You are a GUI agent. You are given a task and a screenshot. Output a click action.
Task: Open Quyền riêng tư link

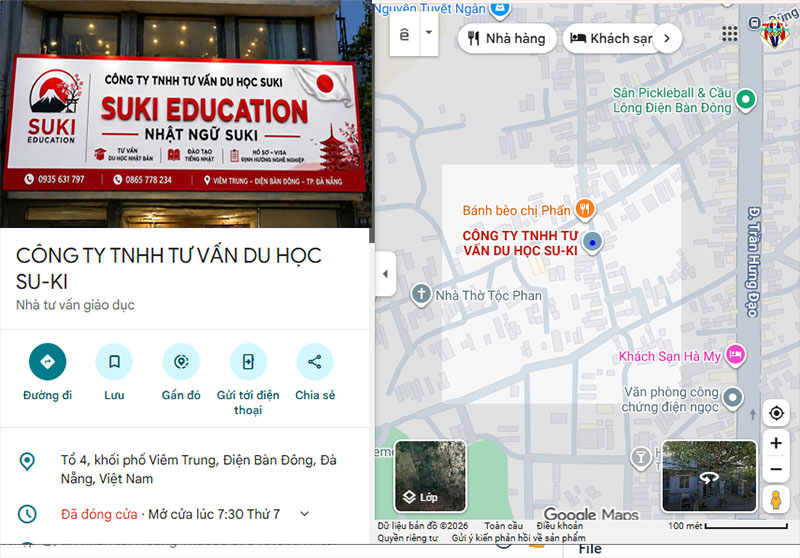click(x=408, y=538)
